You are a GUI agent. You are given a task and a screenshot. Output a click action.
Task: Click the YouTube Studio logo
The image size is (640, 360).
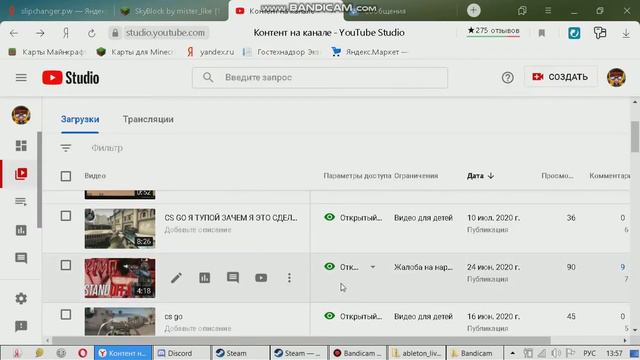click(x=71, y=78)
